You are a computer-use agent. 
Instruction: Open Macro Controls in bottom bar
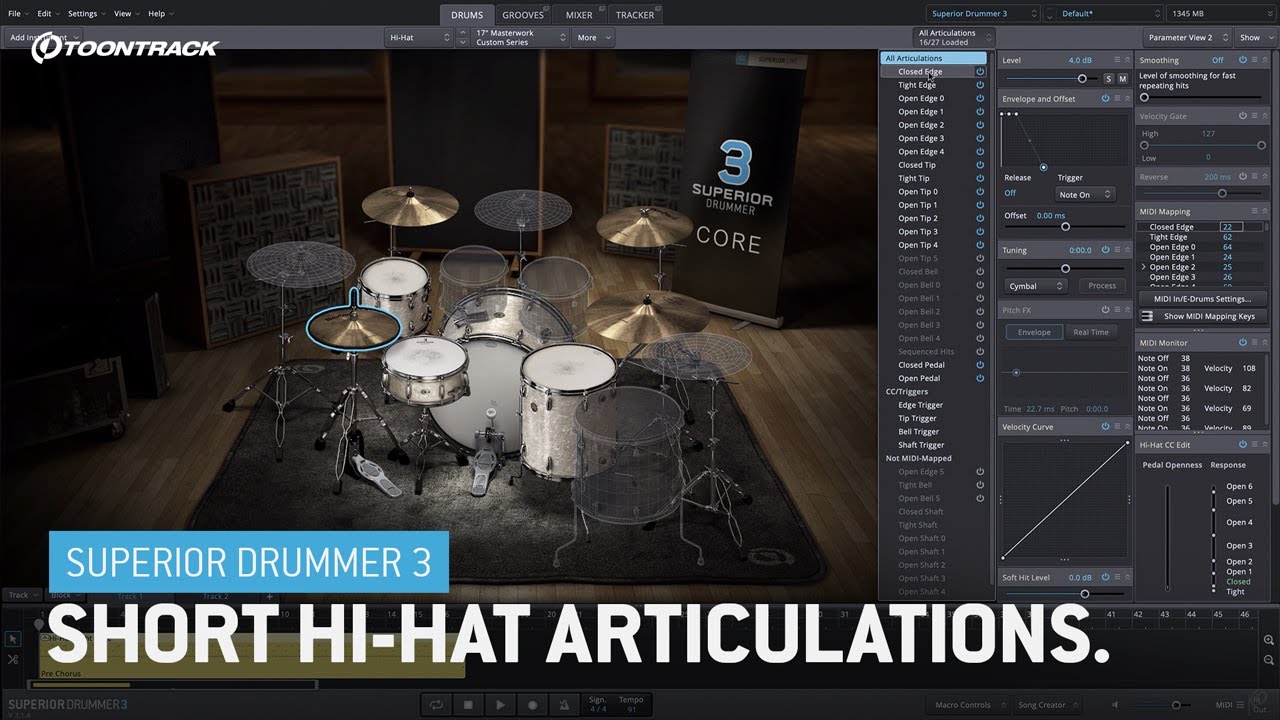pyautogui.click(x=966, y=705)
